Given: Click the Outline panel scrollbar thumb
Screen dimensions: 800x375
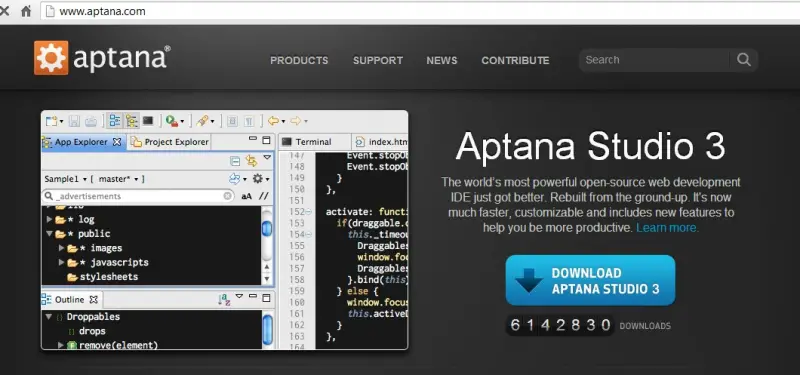Looking at the screenshot, I should click(267, 329).
